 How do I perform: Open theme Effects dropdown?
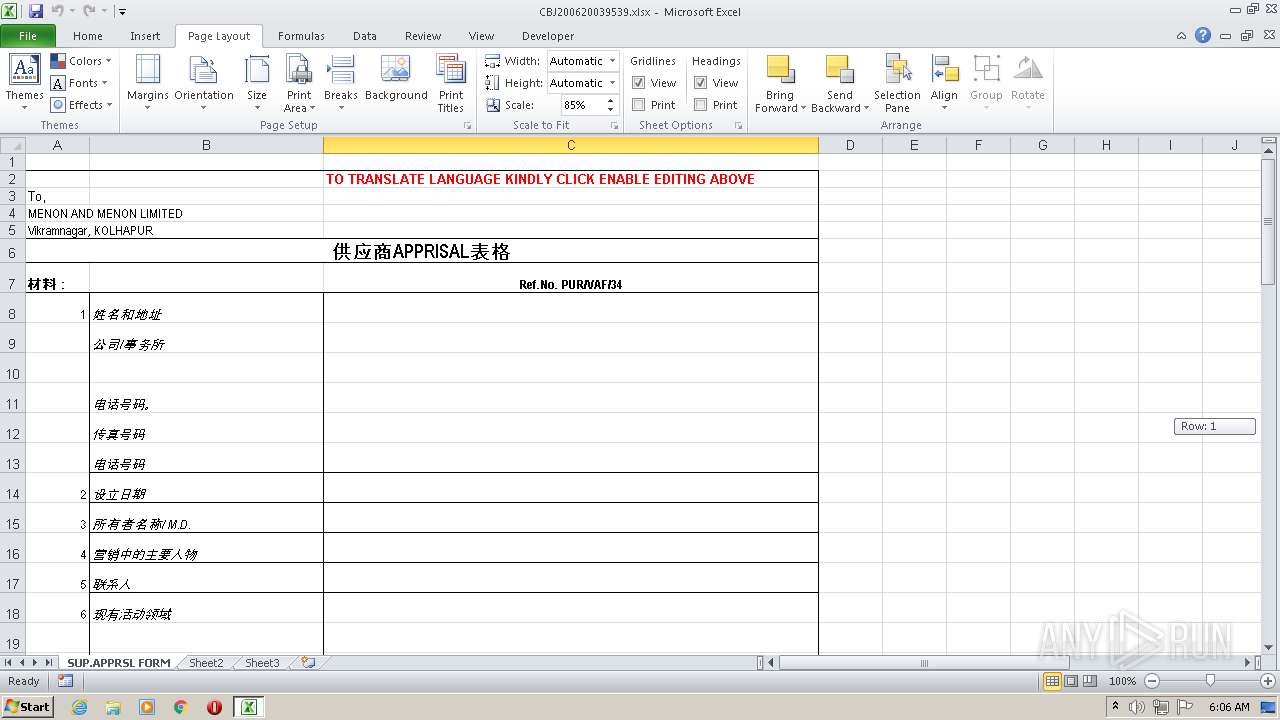(81, 105)
